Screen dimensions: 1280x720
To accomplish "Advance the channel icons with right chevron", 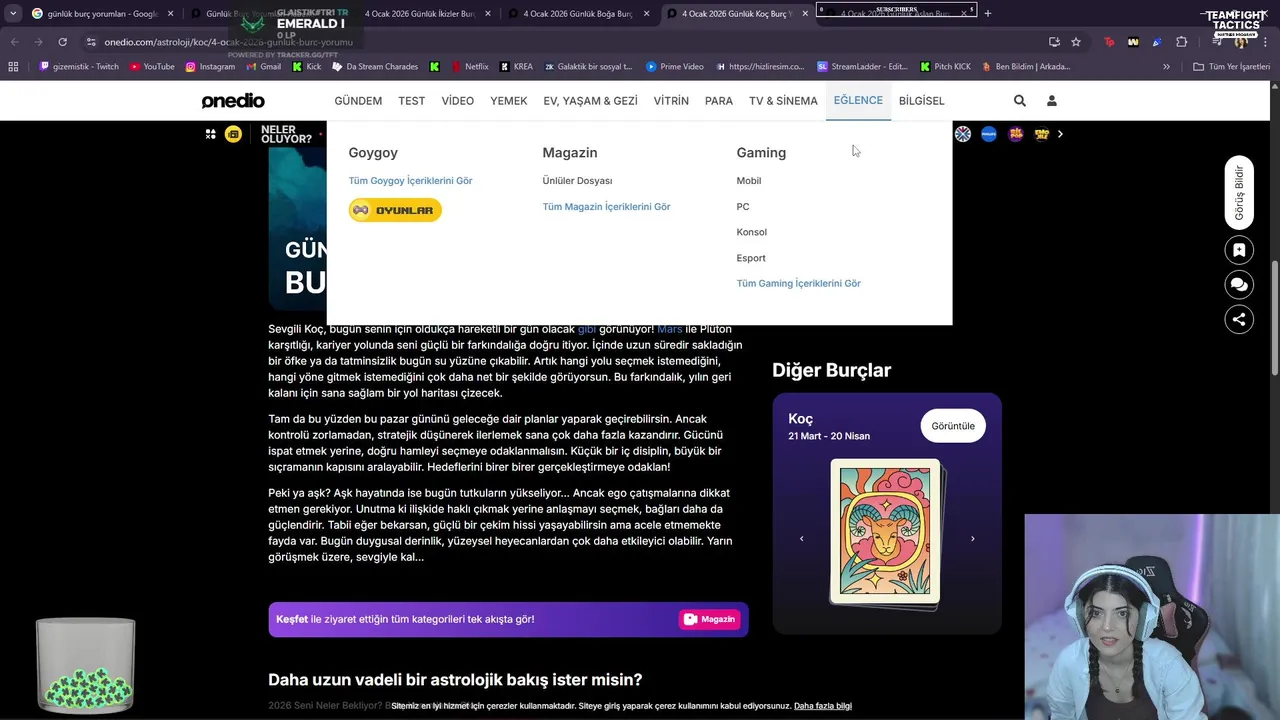I will tap(1060, 134).
